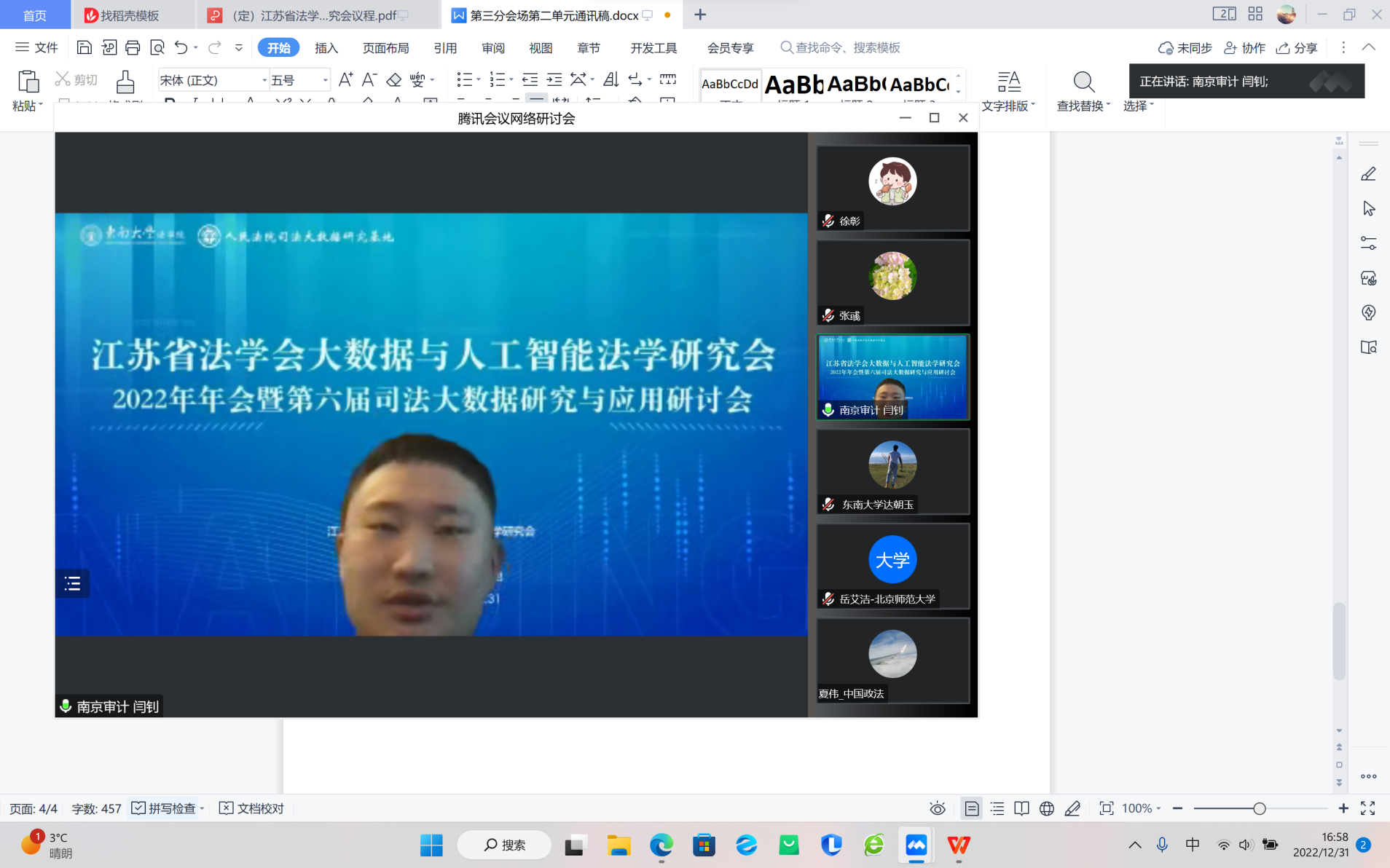1390x868 pixels.
Task: Click the Find and Replace magnifier icon
Action: coord(1083,82)
